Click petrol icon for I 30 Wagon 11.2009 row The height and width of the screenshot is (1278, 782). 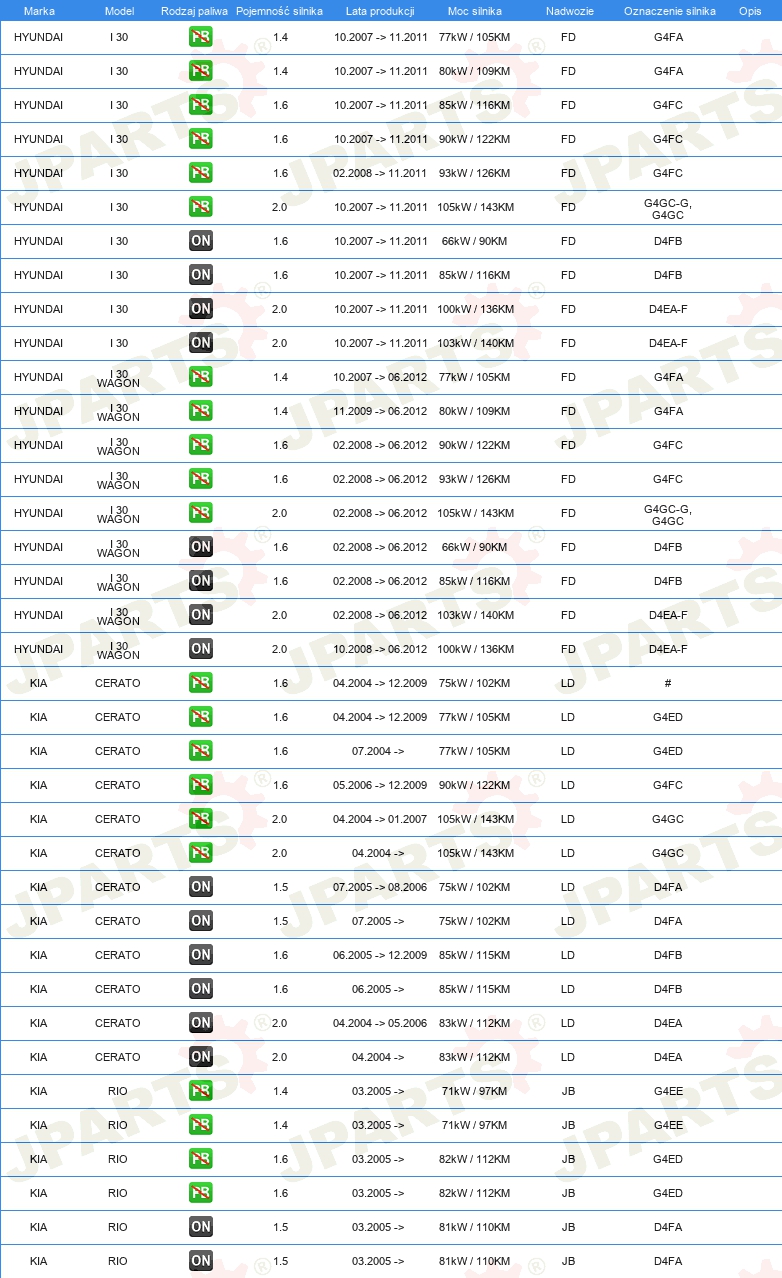point(200,411)
